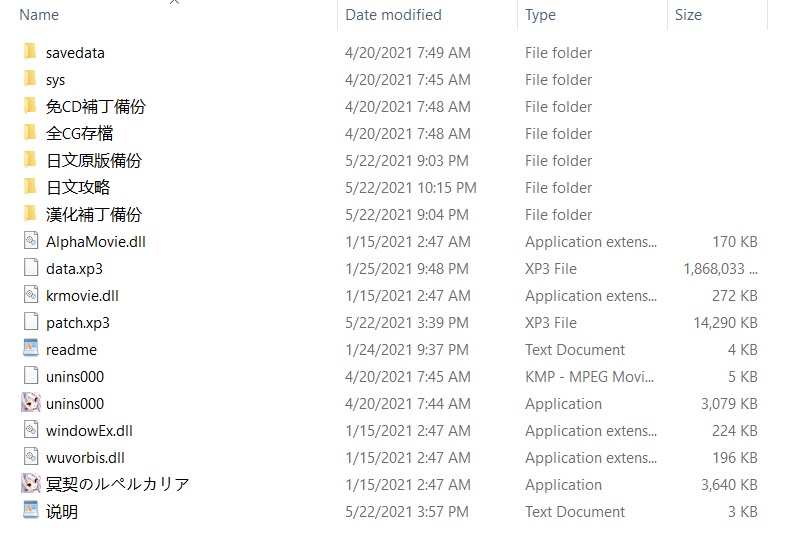Select the 免CD補丁備份 folder name
Viewport: 799px width, 551px height.
96,106
